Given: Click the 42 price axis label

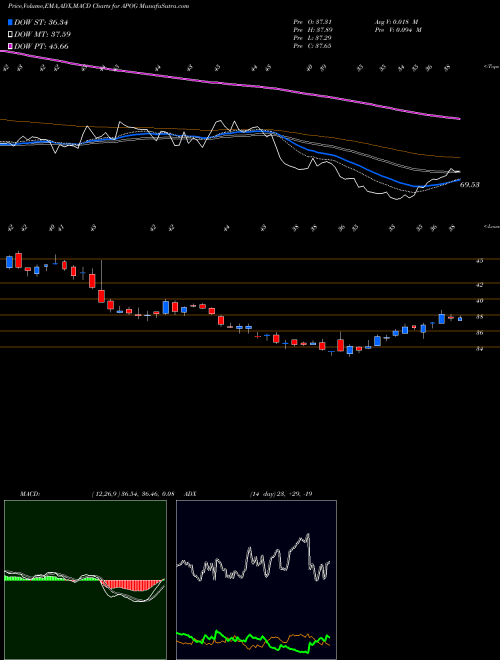Looking at the screenshot, I should pyautogui.click(x=479, y=285).
